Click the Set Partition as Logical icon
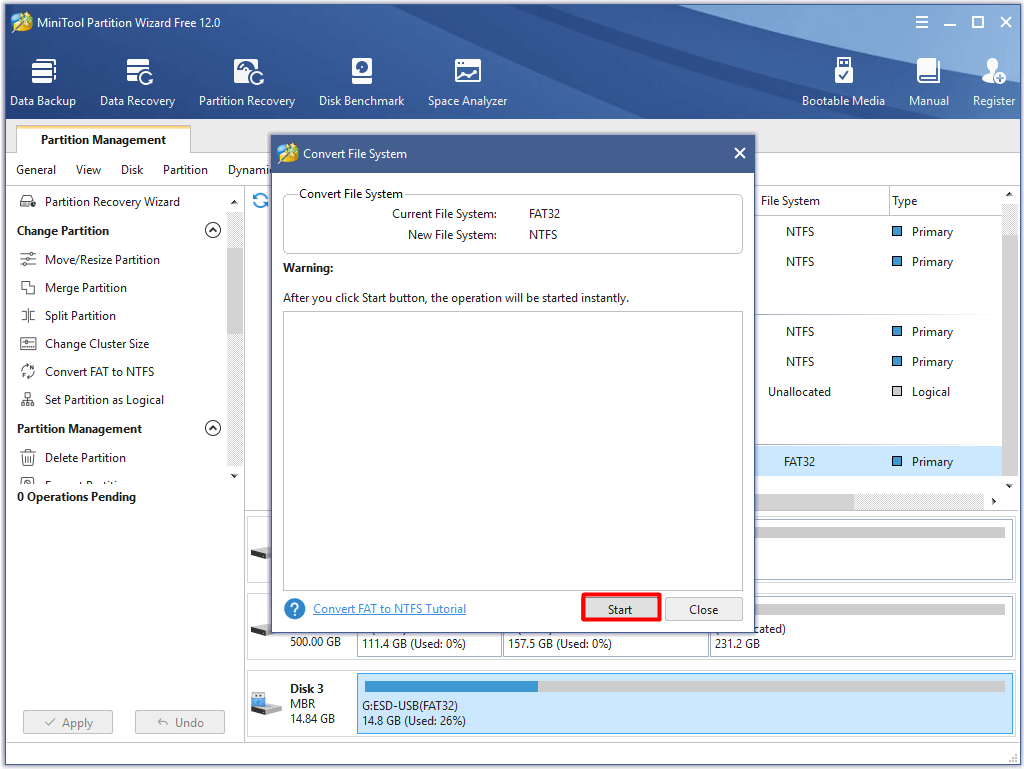This screenshot has width=1024, height=769. pyautogui.click(x=28, y=400)
